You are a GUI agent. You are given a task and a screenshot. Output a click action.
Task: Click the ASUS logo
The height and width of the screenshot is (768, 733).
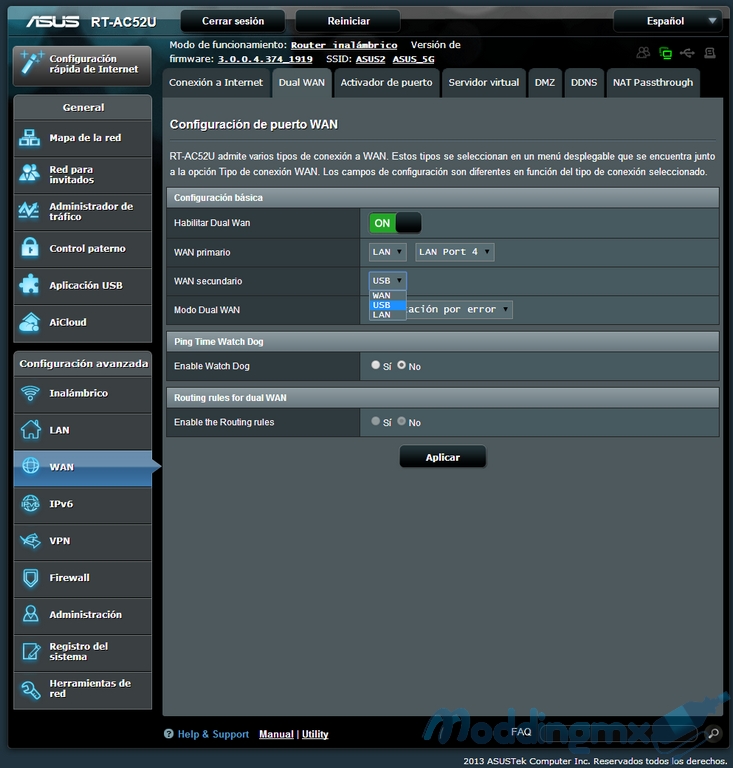click(52, 22)
